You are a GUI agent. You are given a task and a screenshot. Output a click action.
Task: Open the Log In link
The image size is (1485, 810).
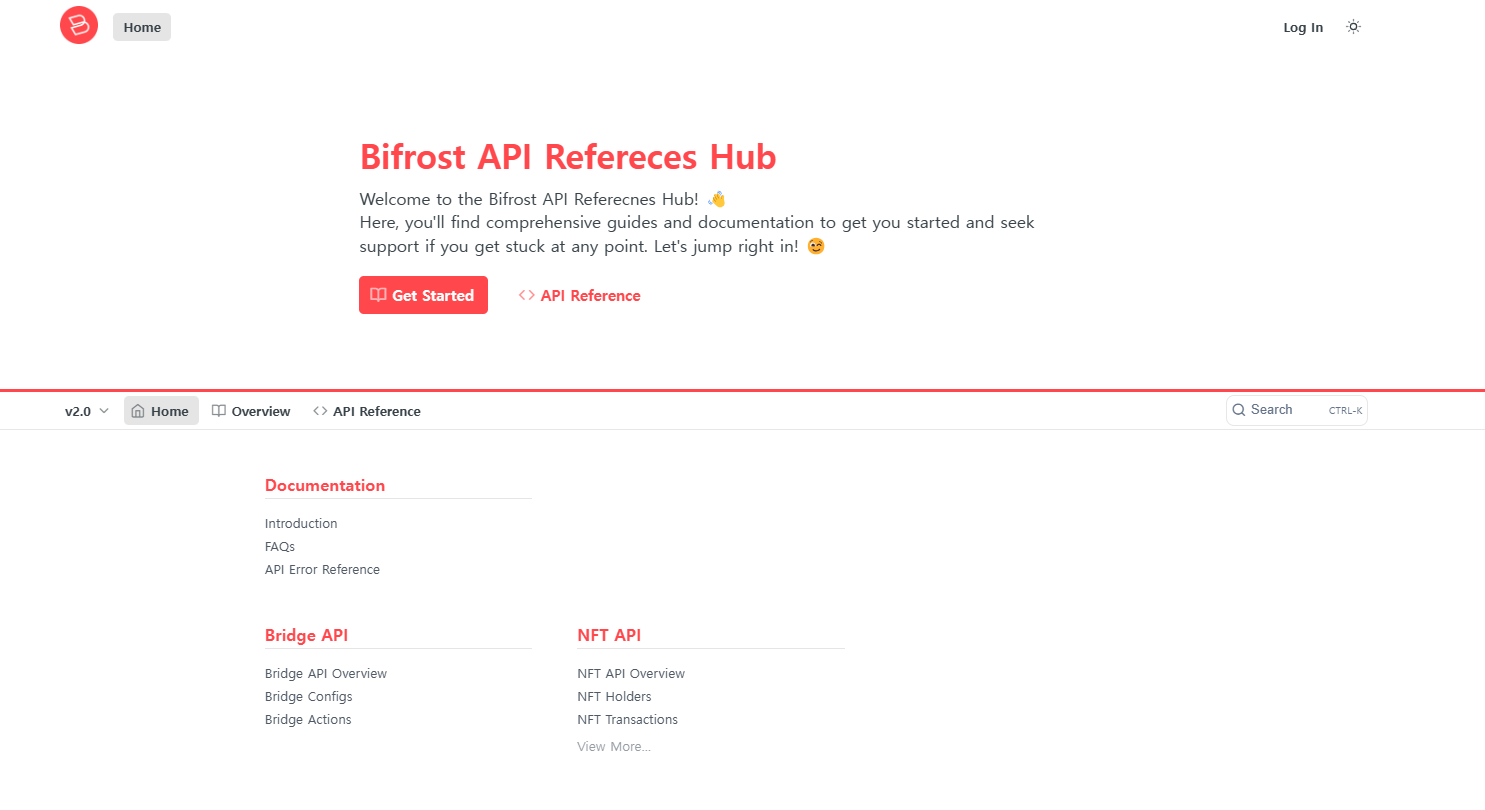pos(1303,27)
